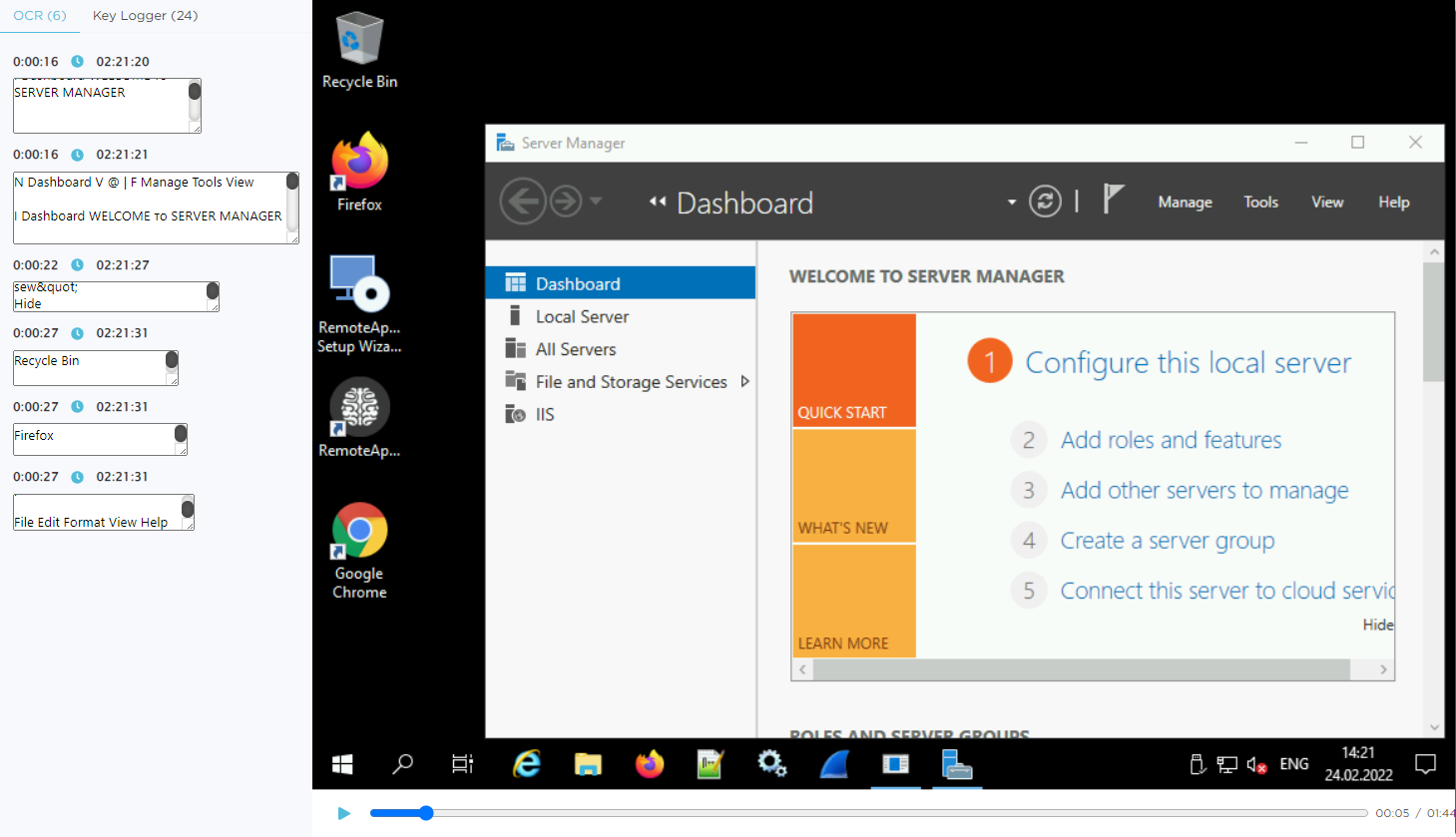Click the muted volume tray icon

[x=1257, y=765]
